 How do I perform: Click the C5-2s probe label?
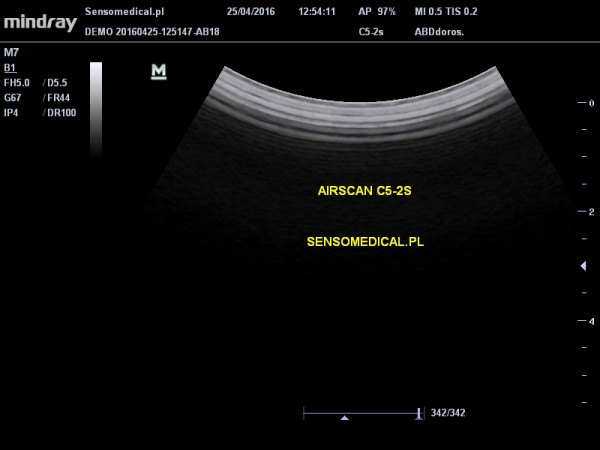coord(371,32)
